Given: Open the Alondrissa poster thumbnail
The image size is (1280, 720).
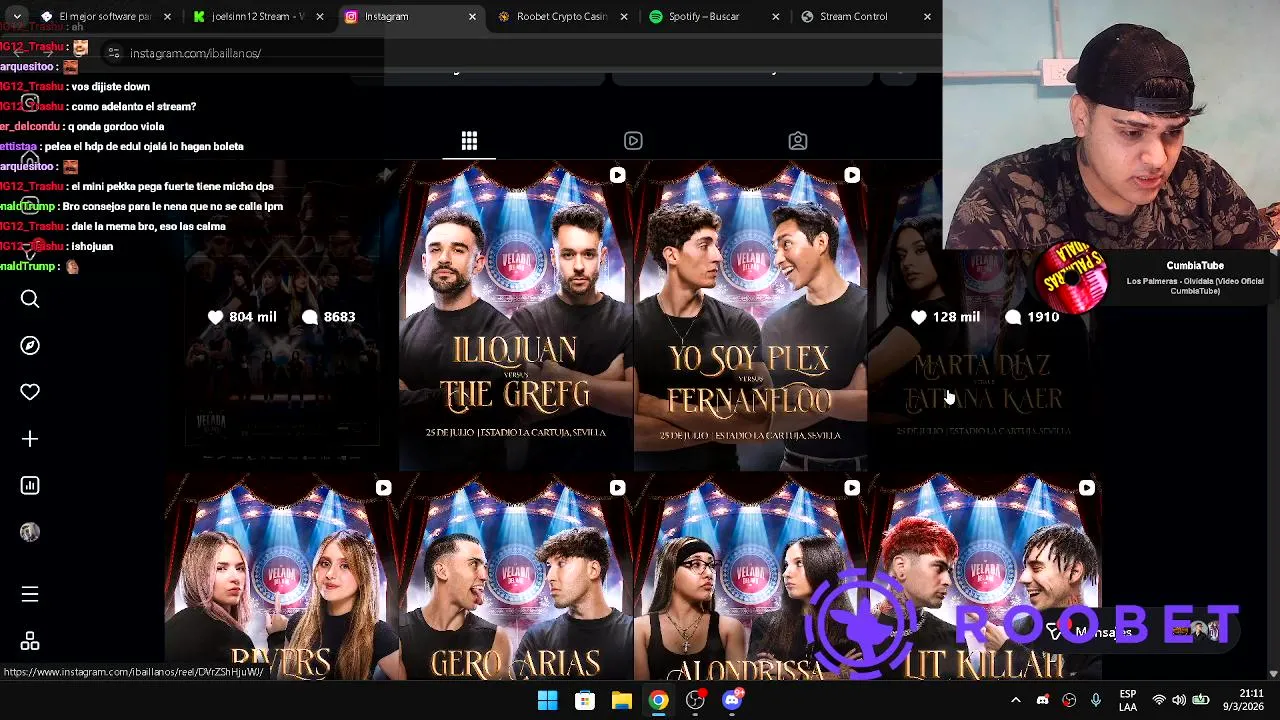Looking at the screenshot, I should [x=750, y=577].
